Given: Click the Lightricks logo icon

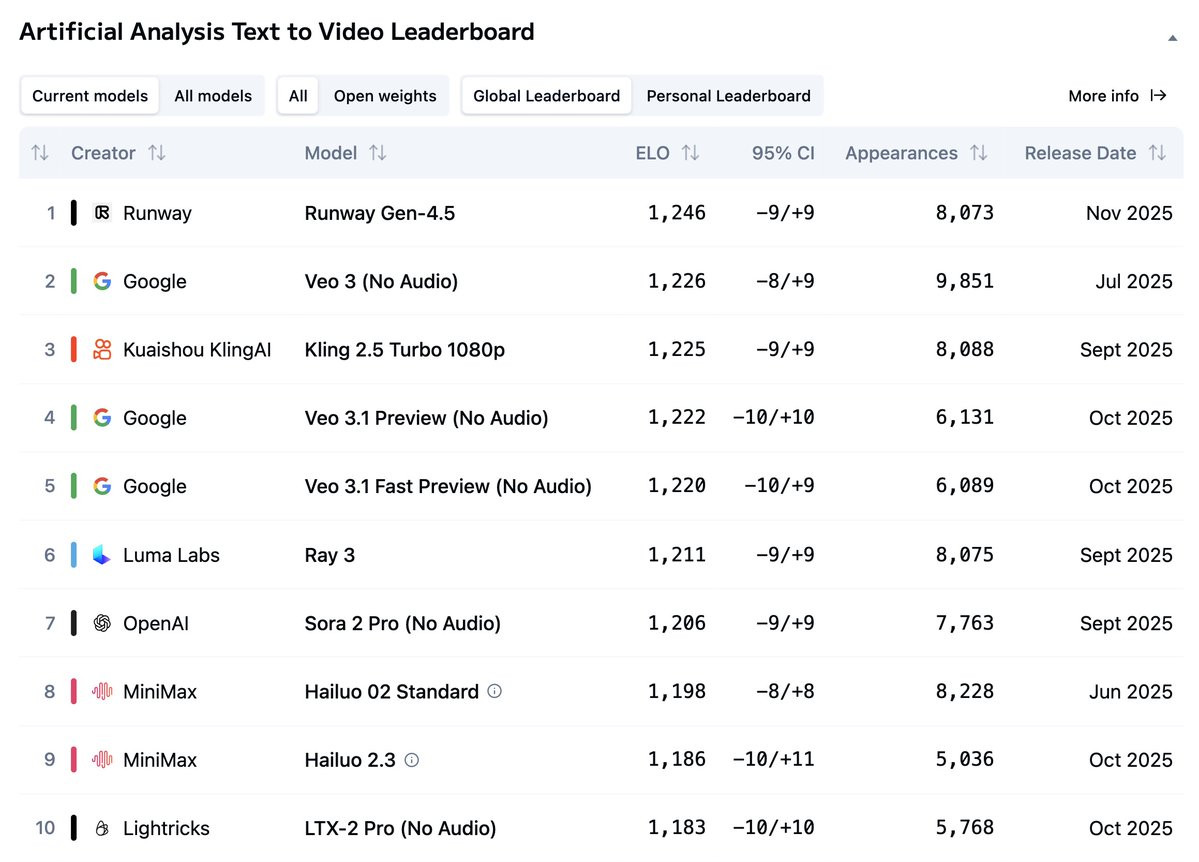Looking at the screenshot, I should [102, 828].
